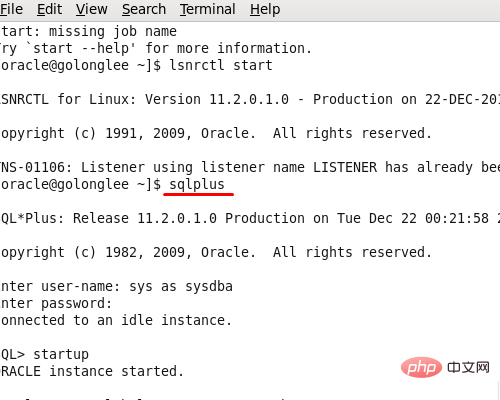Click the 'lsnrctl start' command text
The width and height of the screenshot is (500, 400).
click(221, 65)
